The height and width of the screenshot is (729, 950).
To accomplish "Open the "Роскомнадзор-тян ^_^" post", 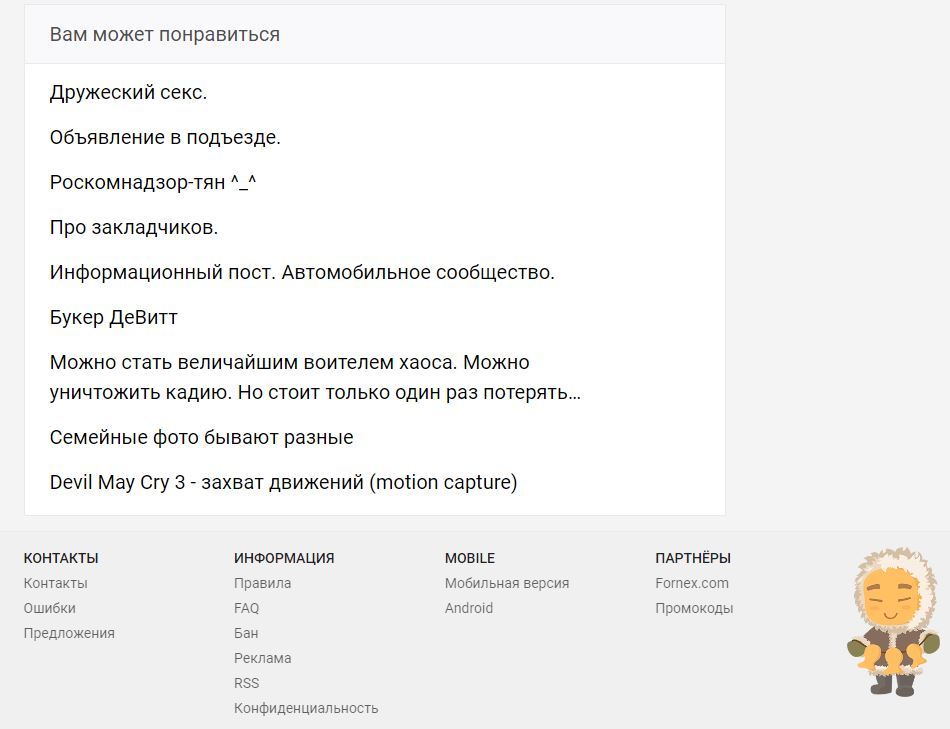I will (x=153, y=183).
